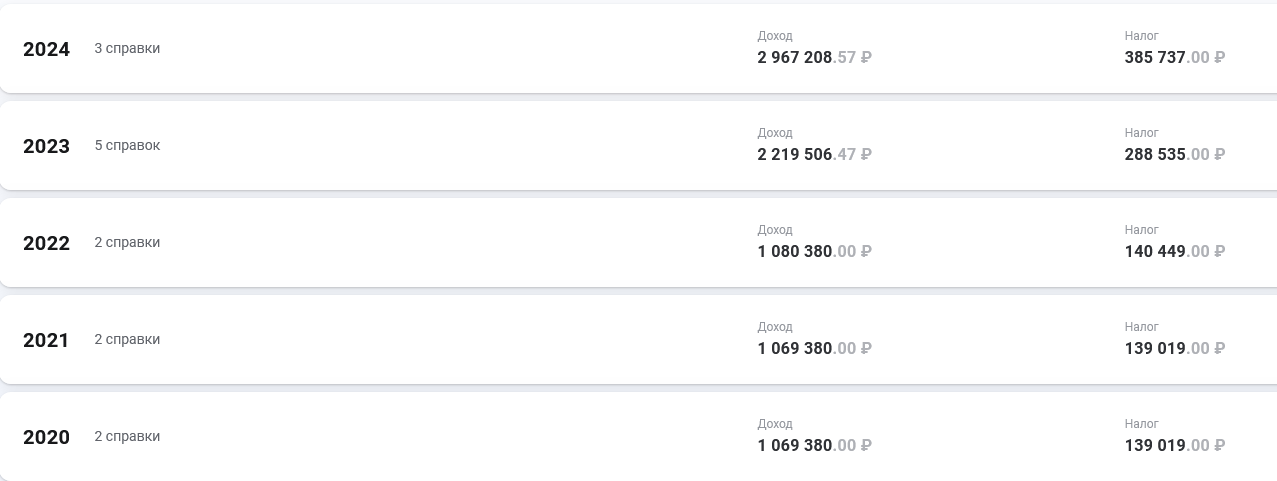
Task: Click the 2022 tax amount 140 449.00 ₽
Action: pos(1174,252)
